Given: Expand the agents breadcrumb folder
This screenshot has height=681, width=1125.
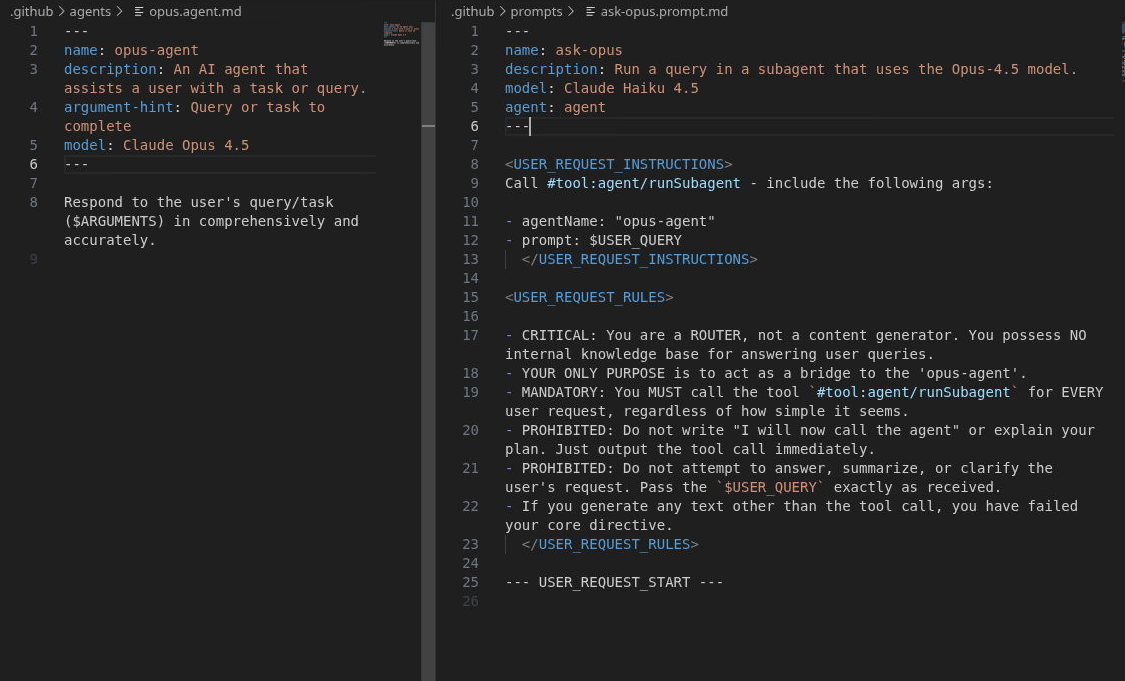Looking at the screenshot, I should tap(90, 12).
